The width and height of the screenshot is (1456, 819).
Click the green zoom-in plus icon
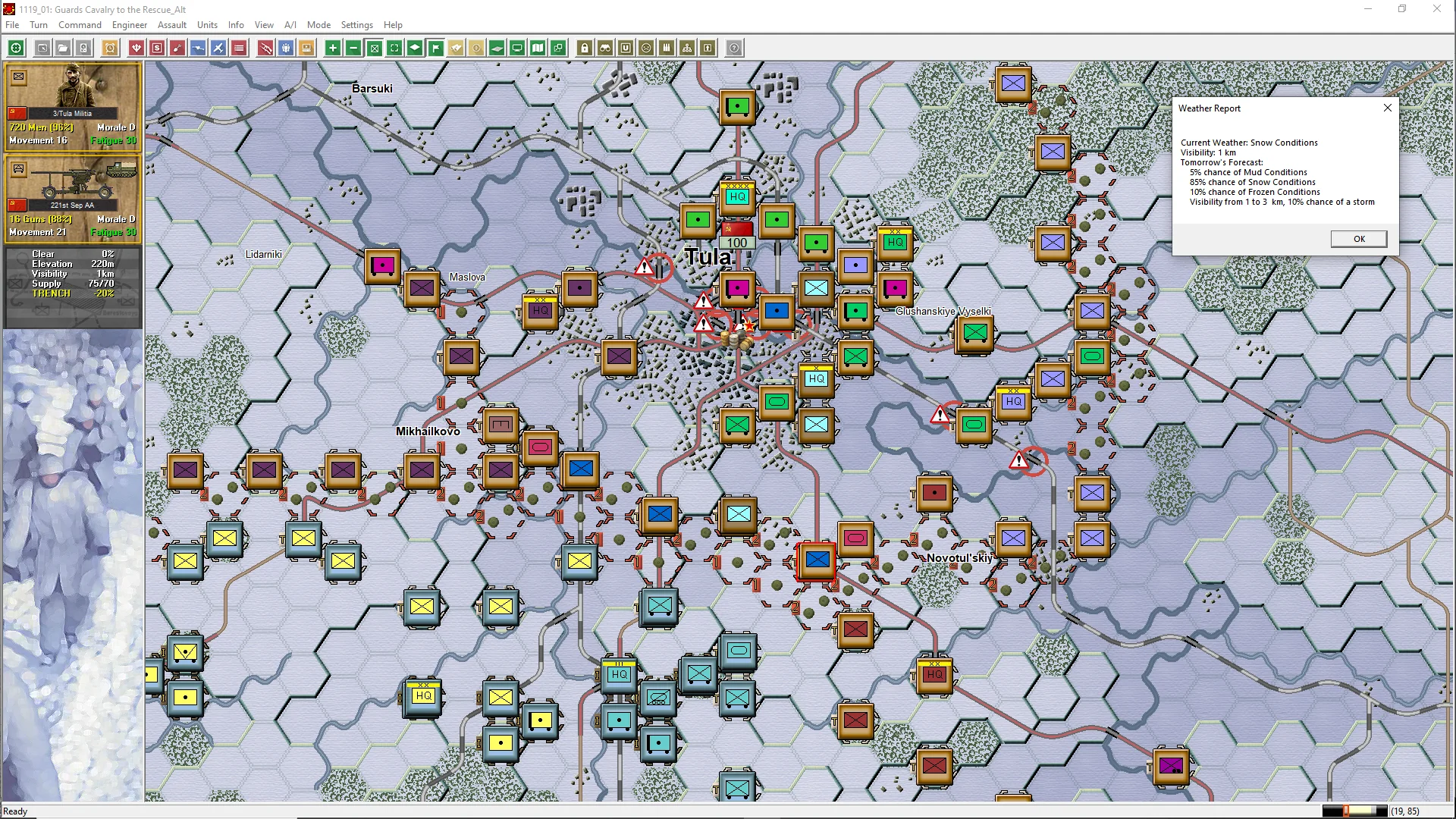(332, 48)
